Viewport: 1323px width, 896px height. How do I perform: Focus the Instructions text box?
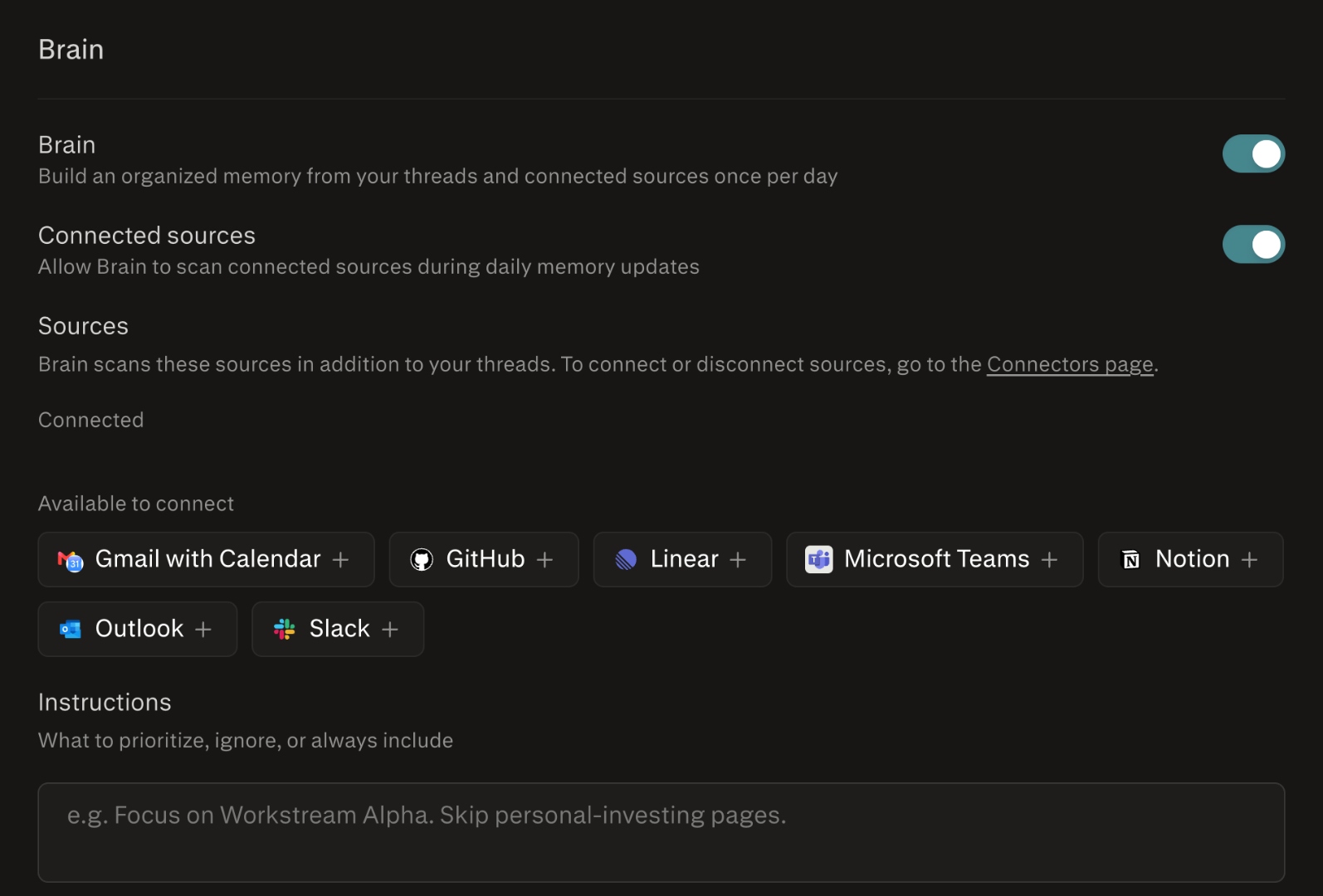661,832
